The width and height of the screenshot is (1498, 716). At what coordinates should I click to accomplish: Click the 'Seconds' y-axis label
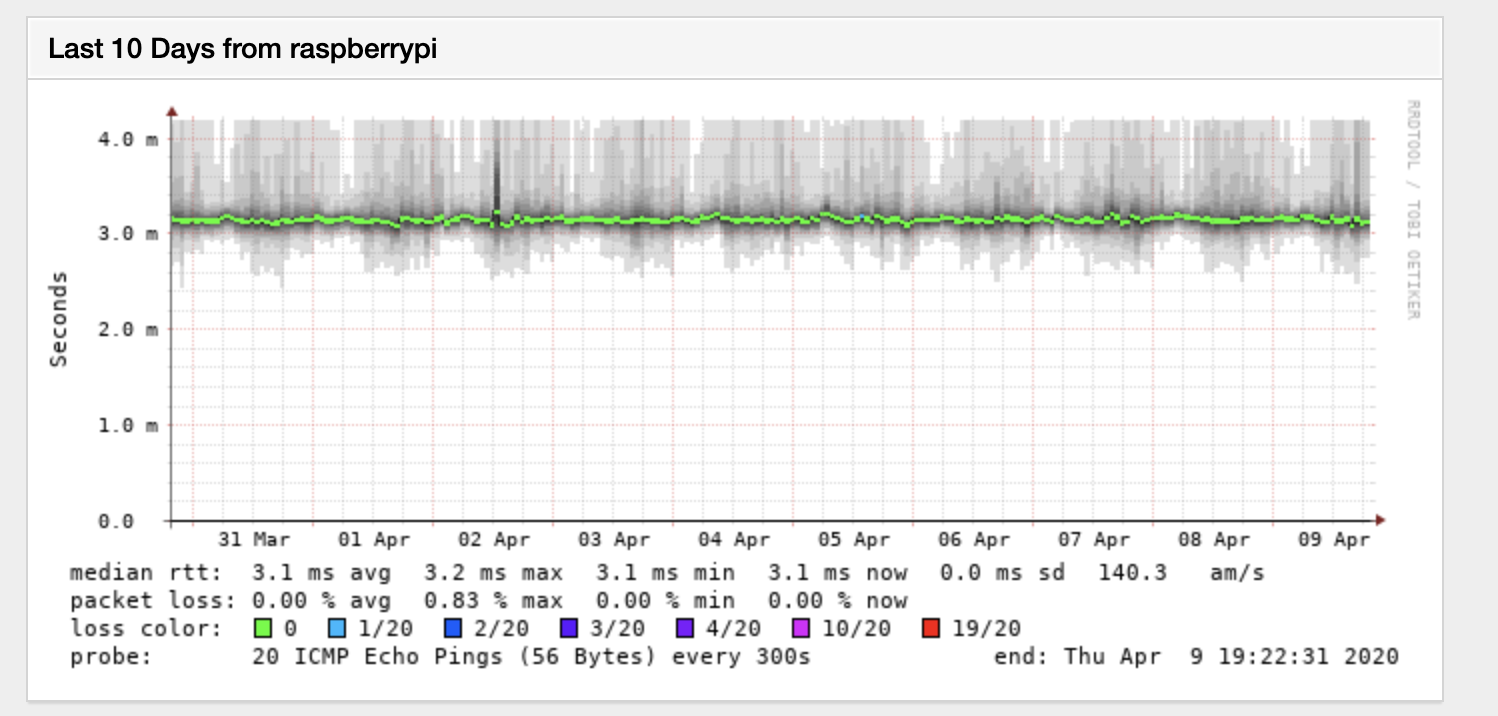(x=57, y=315)
